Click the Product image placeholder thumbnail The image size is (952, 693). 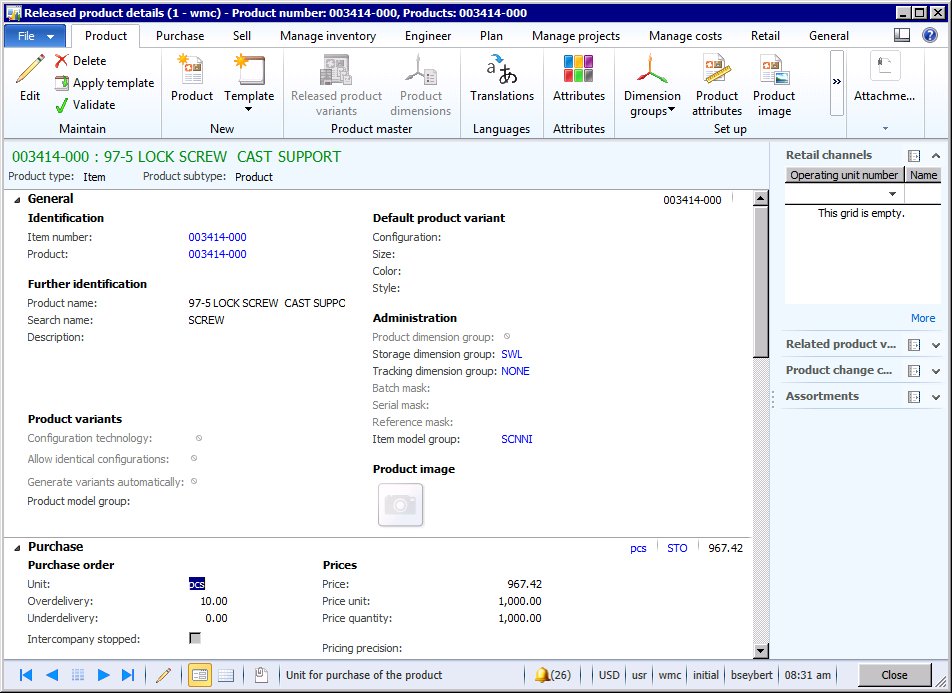pyautogui.click(x=400, y=505)
